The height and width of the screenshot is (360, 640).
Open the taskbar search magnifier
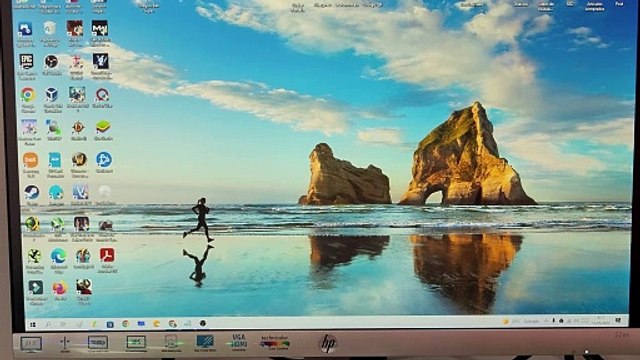point(48,324)
